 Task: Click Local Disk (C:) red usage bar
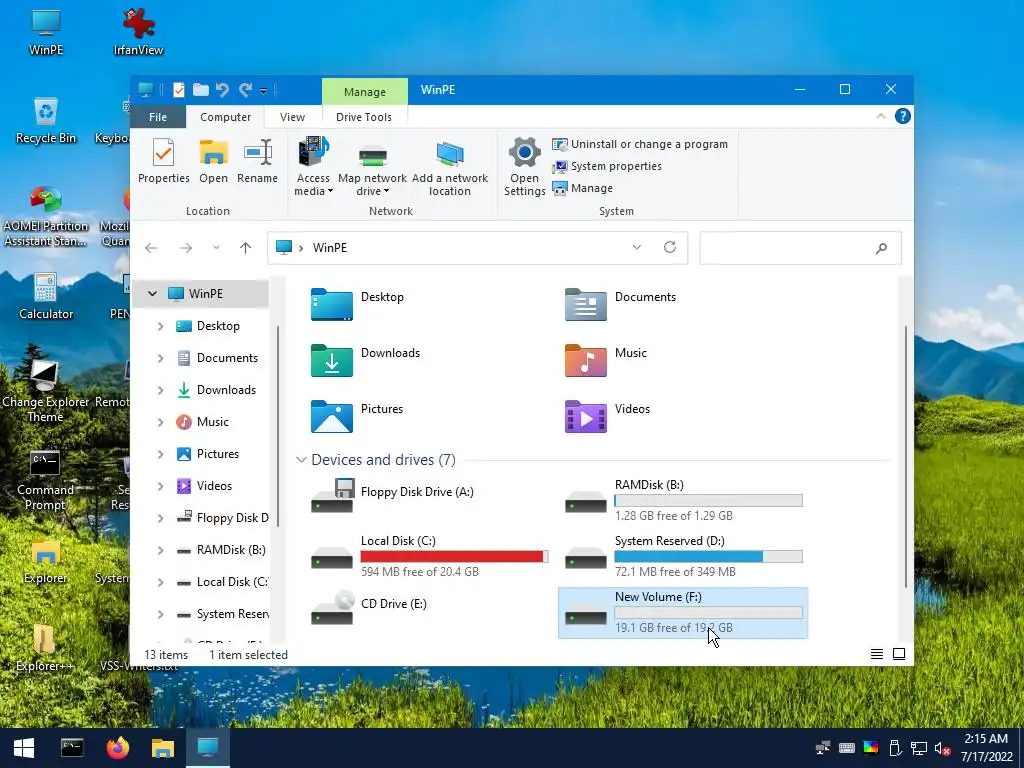pos(455,556)
